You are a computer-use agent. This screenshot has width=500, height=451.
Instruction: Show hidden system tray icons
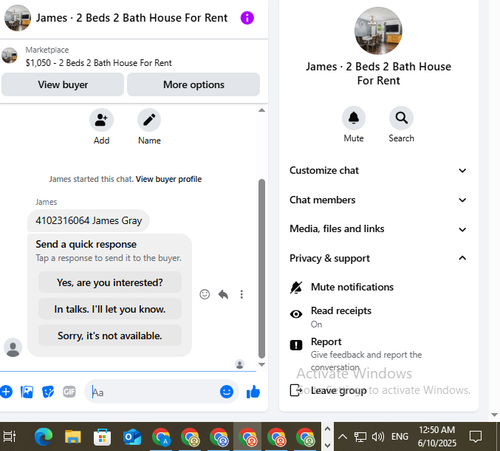pyautogui.click(x=342, y=437)
